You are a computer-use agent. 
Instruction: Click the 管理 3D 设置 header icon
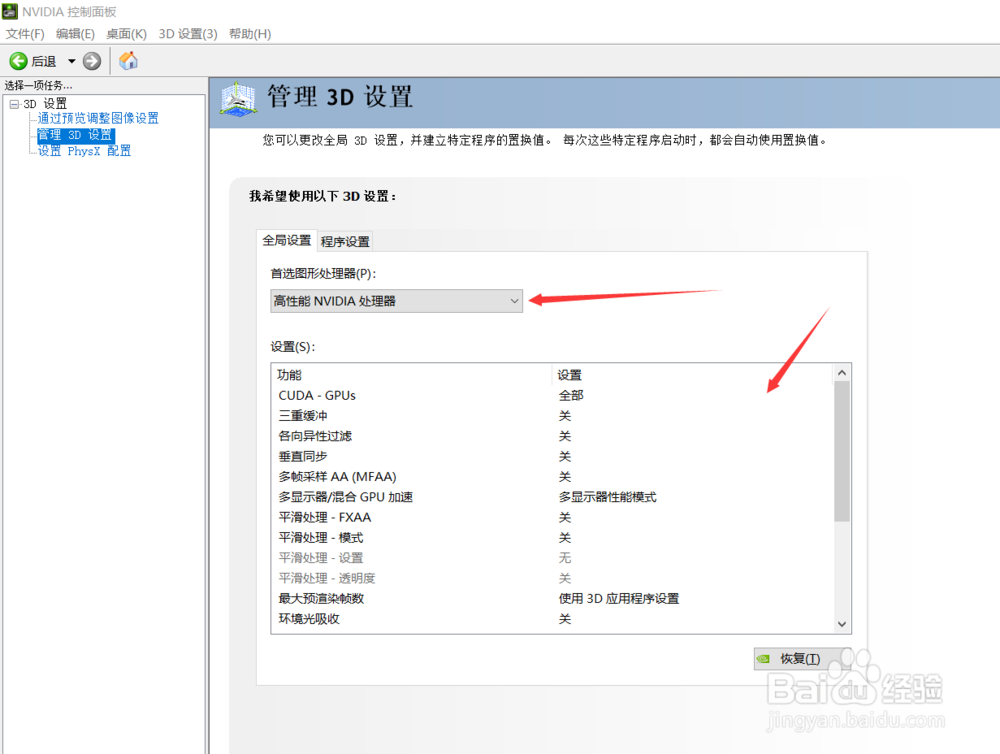238,99
